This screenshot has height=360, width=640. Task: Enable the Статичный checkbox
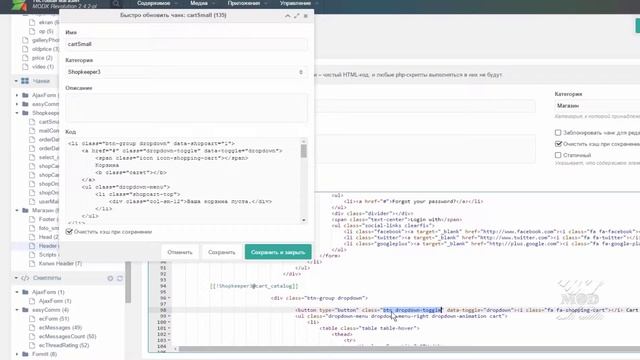click(x=558, y=155)
